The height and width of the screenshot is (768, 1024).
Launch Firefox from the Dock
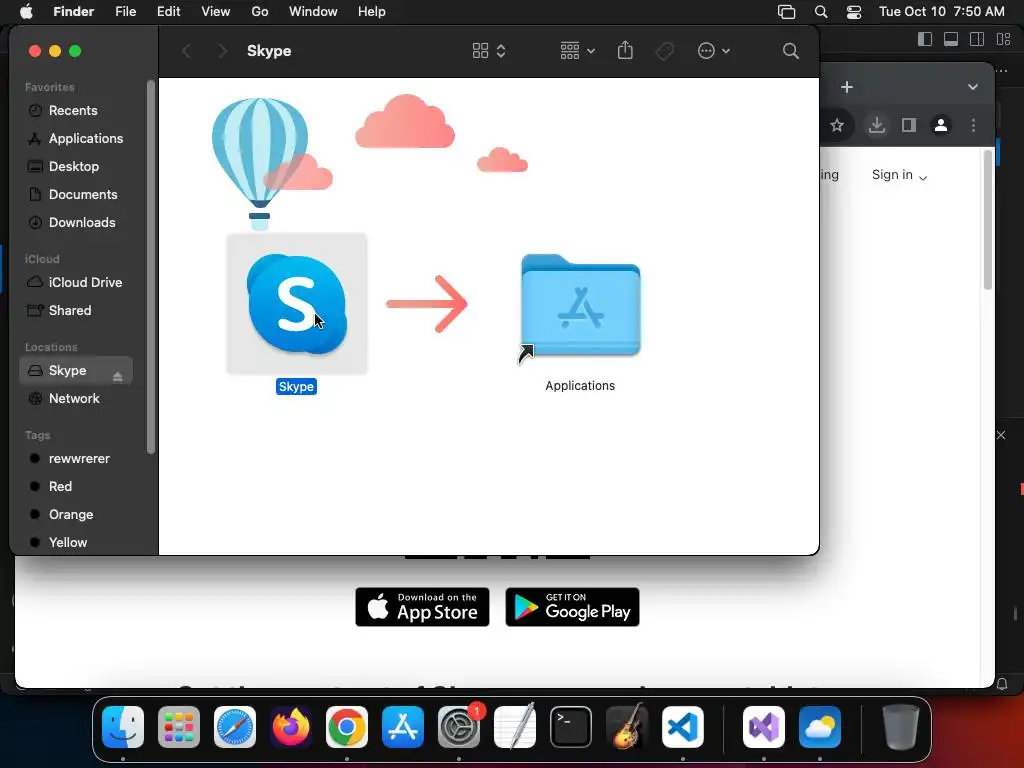click(291, 727)
